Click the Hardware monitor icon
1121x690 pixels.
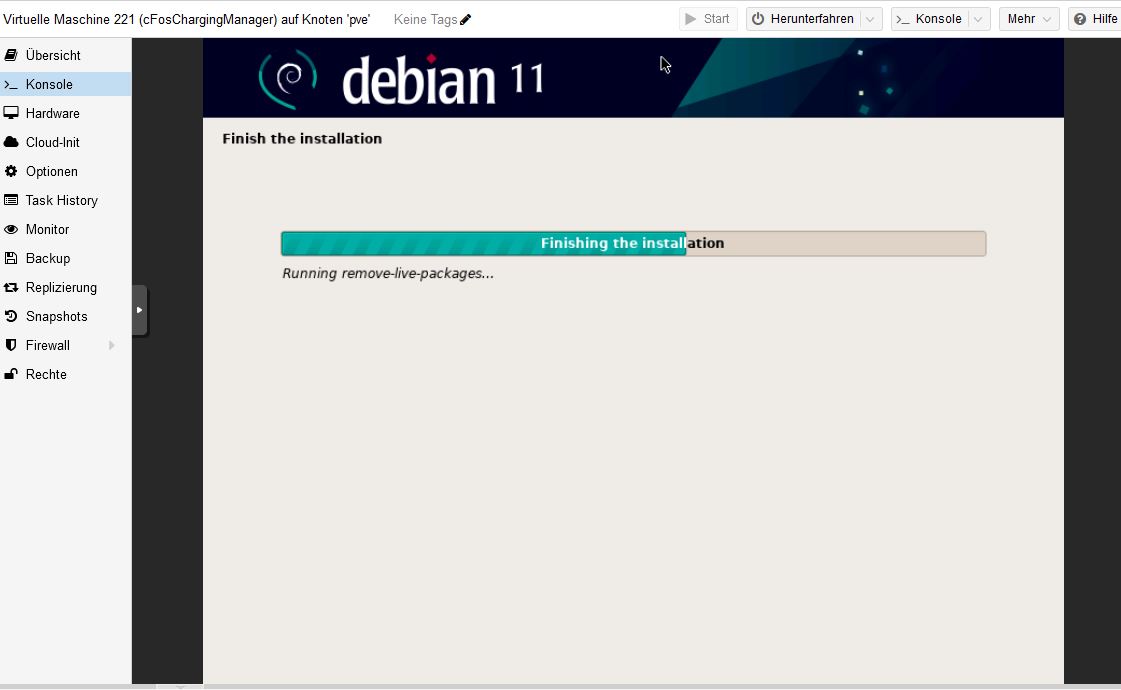[x=11, y=113]
